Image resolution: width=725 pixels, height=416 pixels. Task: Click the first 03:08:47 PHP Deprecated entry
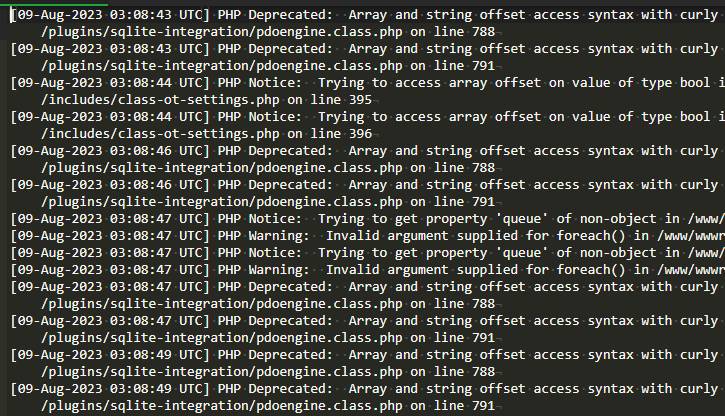pyautogui.click(x=360, y=286)
